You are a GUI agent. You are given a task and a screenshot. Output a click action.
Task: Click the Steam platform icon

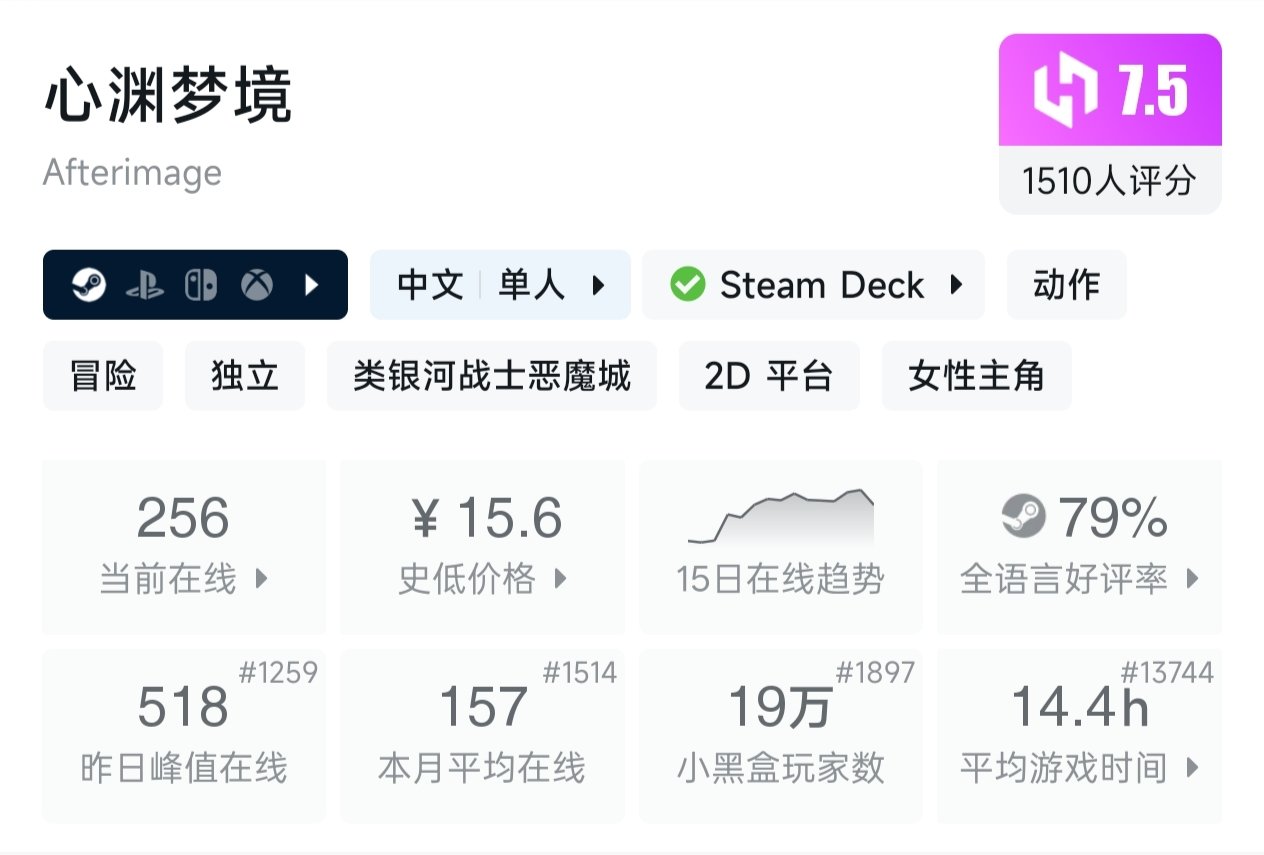(x=89, y=286)
